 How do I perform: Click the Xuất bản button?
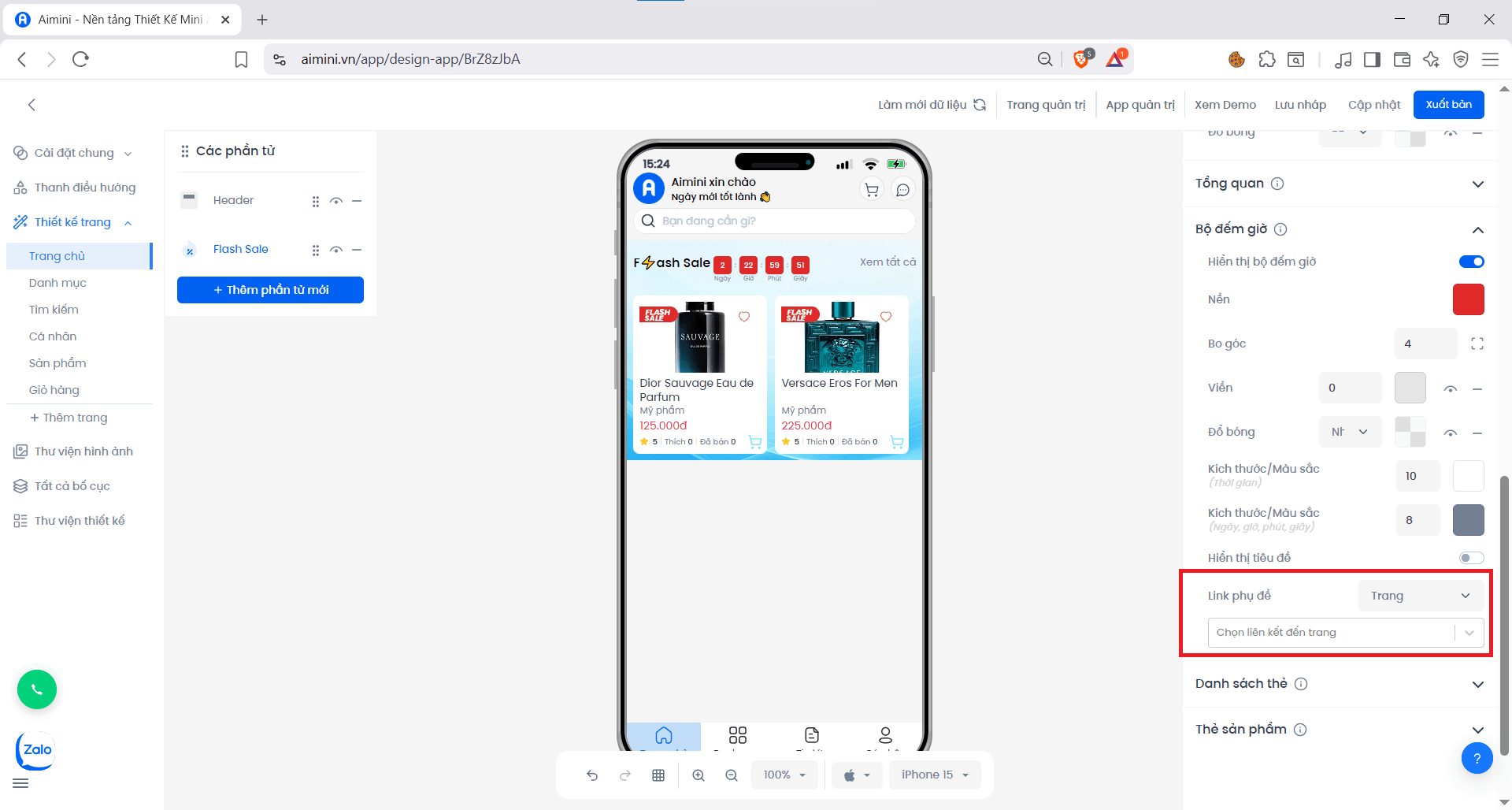1448,105
